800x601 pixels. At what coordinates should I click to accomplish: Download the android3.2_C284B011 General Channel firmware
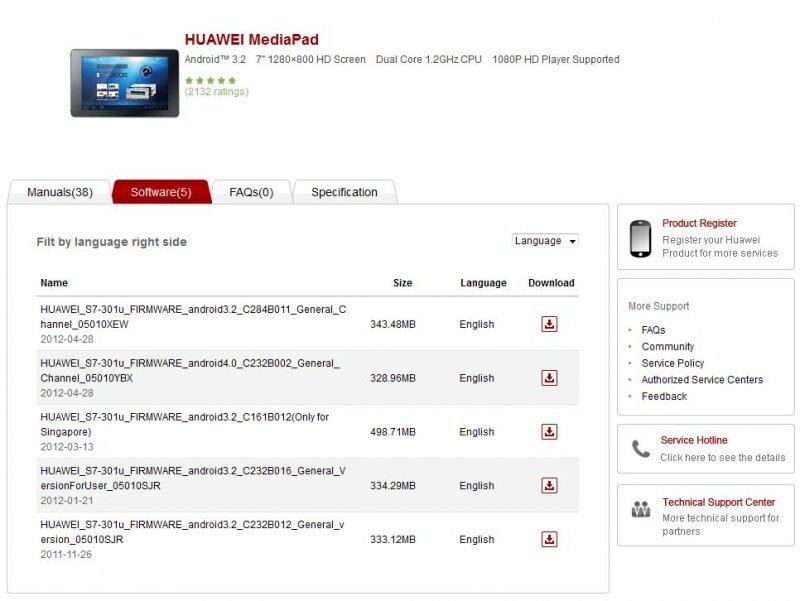pyautogui.click(x=550, y=324)
